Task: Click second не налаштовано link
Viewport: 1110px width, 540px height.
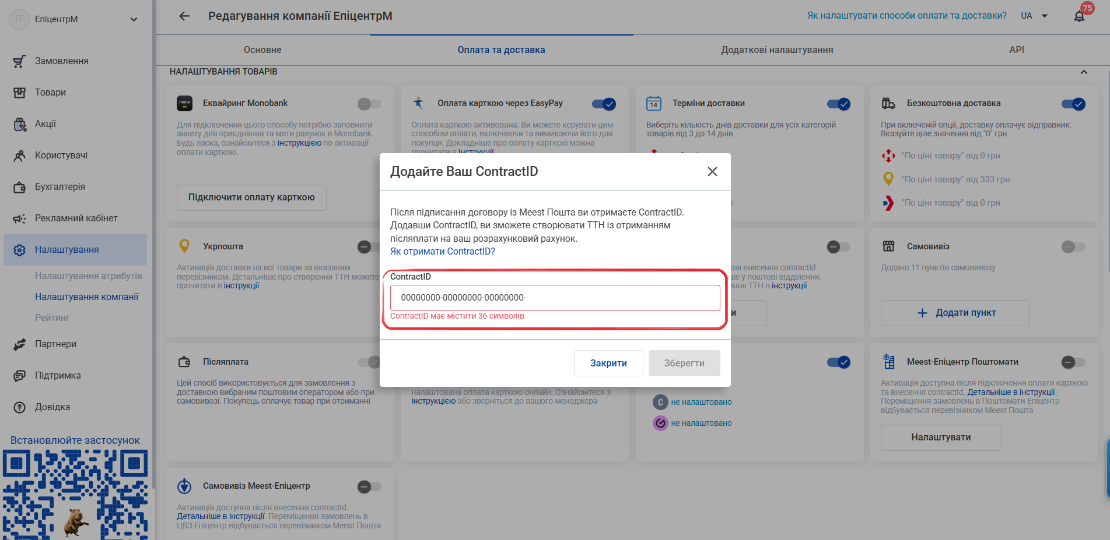Action: 701,423
